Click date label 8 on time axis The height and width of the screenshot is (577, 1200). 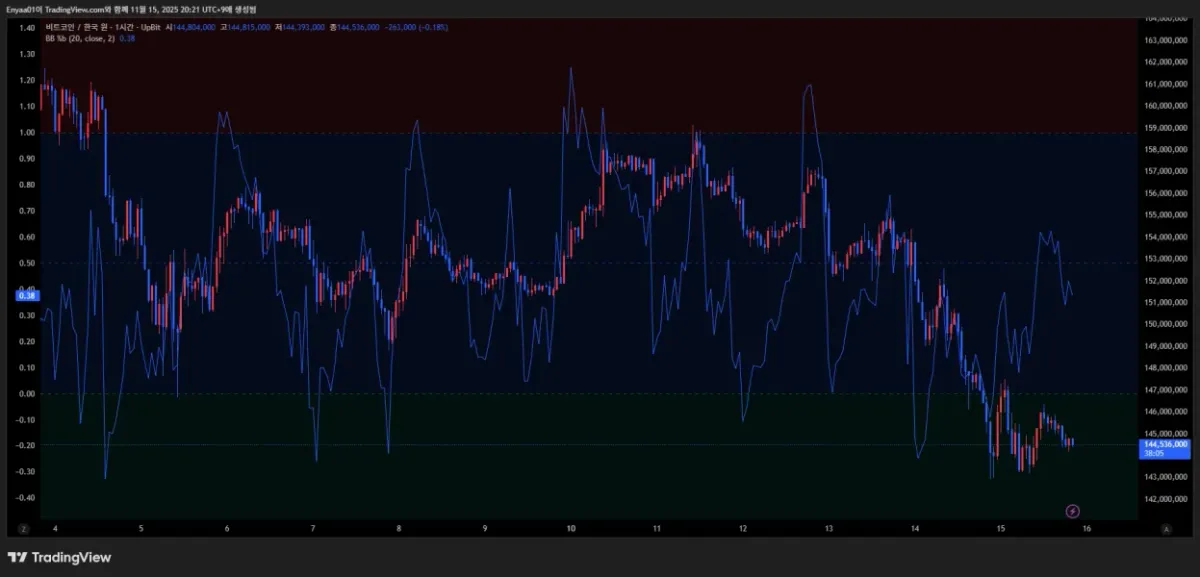pyautogui.click(x=398, y=527)
